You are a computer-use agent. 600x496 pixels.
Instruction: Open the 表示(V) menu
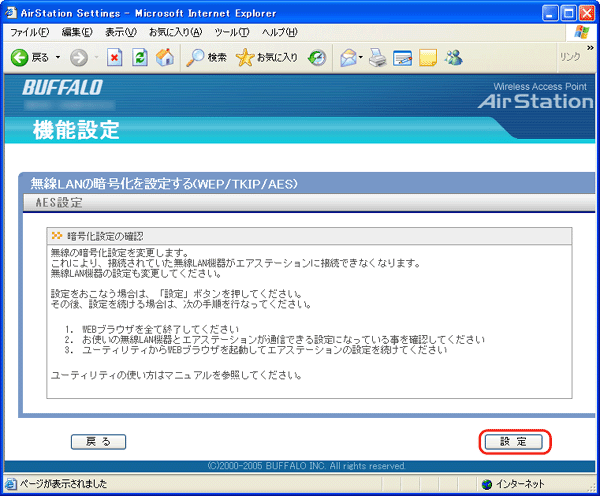(121, 32)
